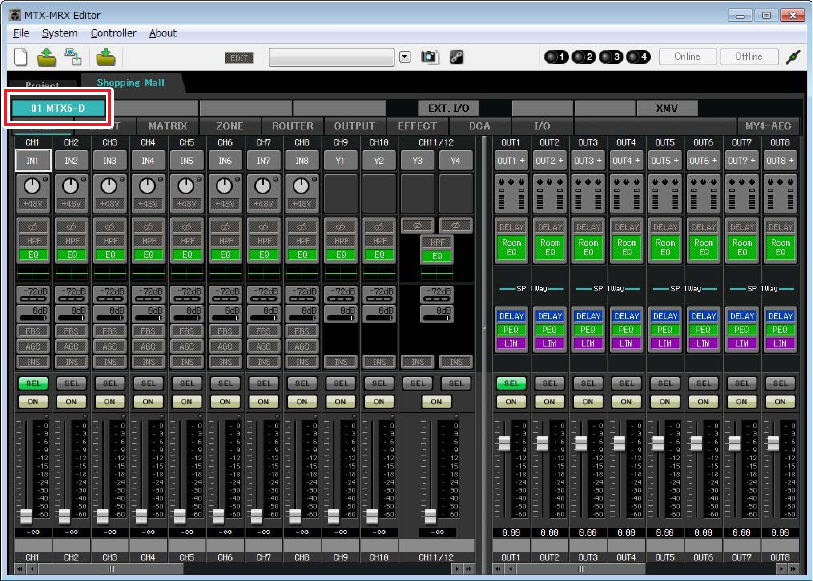Click the camera snapshot store icon
Image resolution: width=813 pixels, height=581 pixels.
(429, 57)
